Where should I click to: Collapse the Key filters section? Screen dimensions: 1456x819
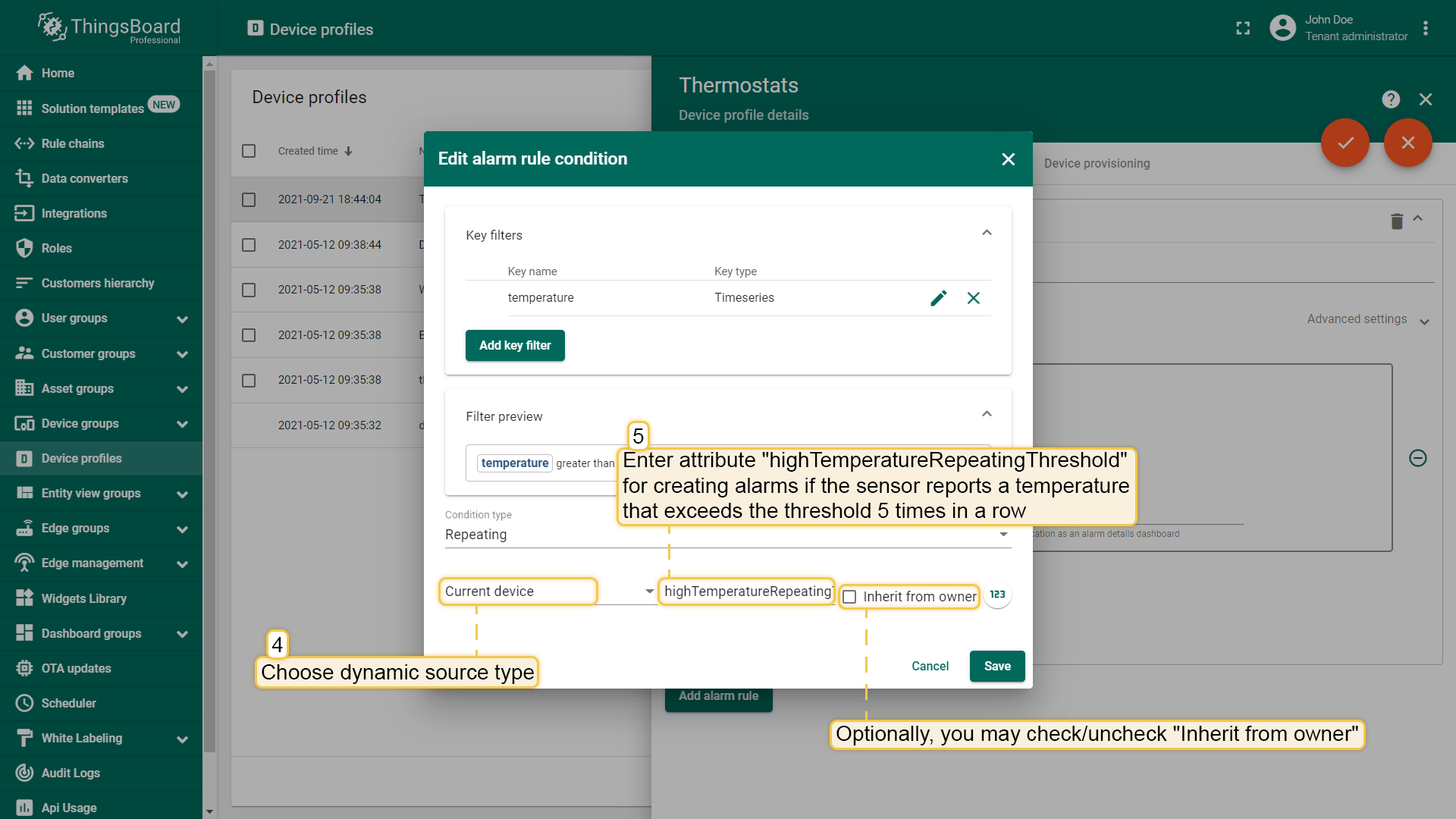(x=987, y=233)
